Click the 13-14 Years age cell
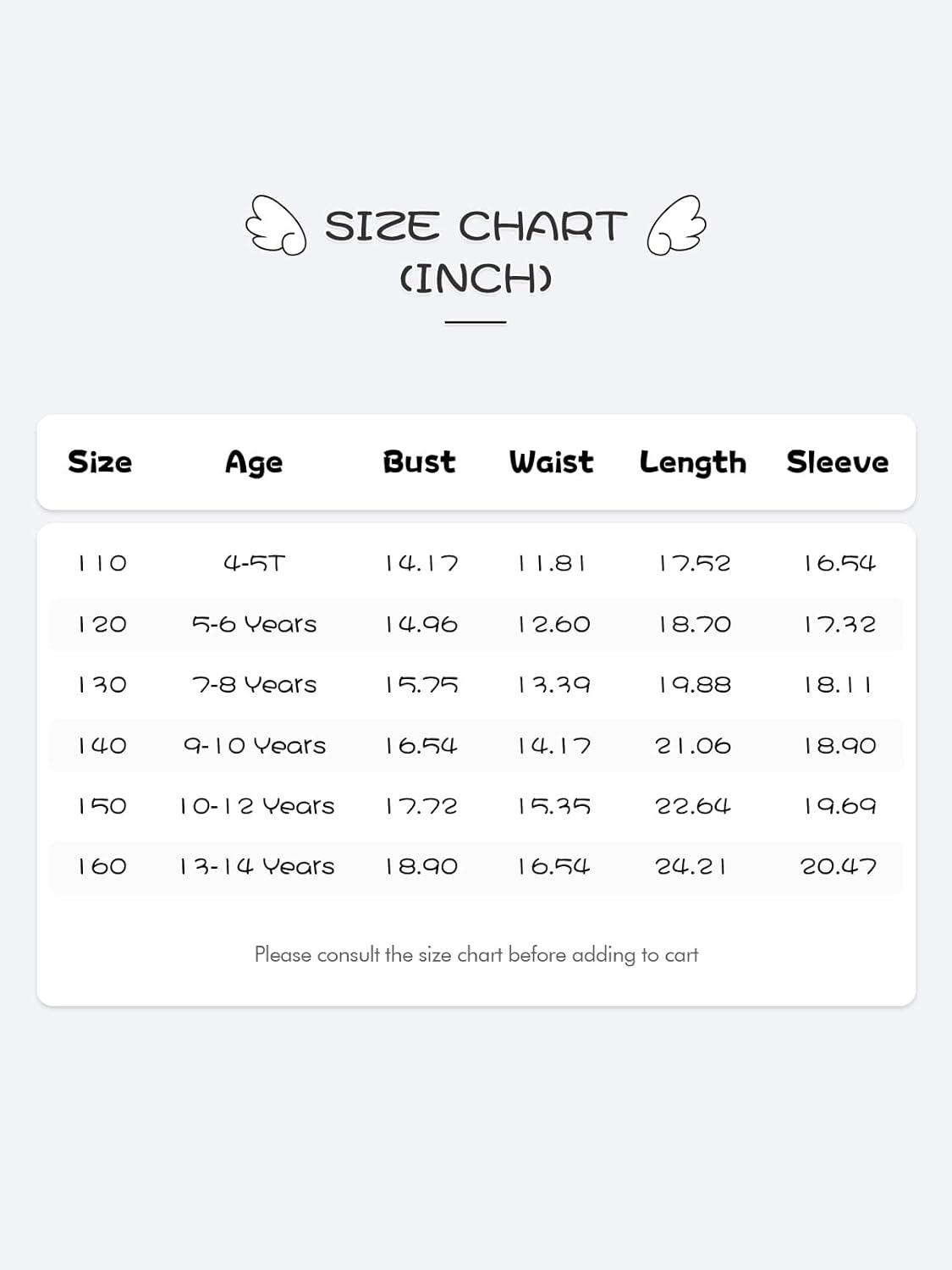The width and height of the screenshot is (952, 1270). (x=256, y=867)
